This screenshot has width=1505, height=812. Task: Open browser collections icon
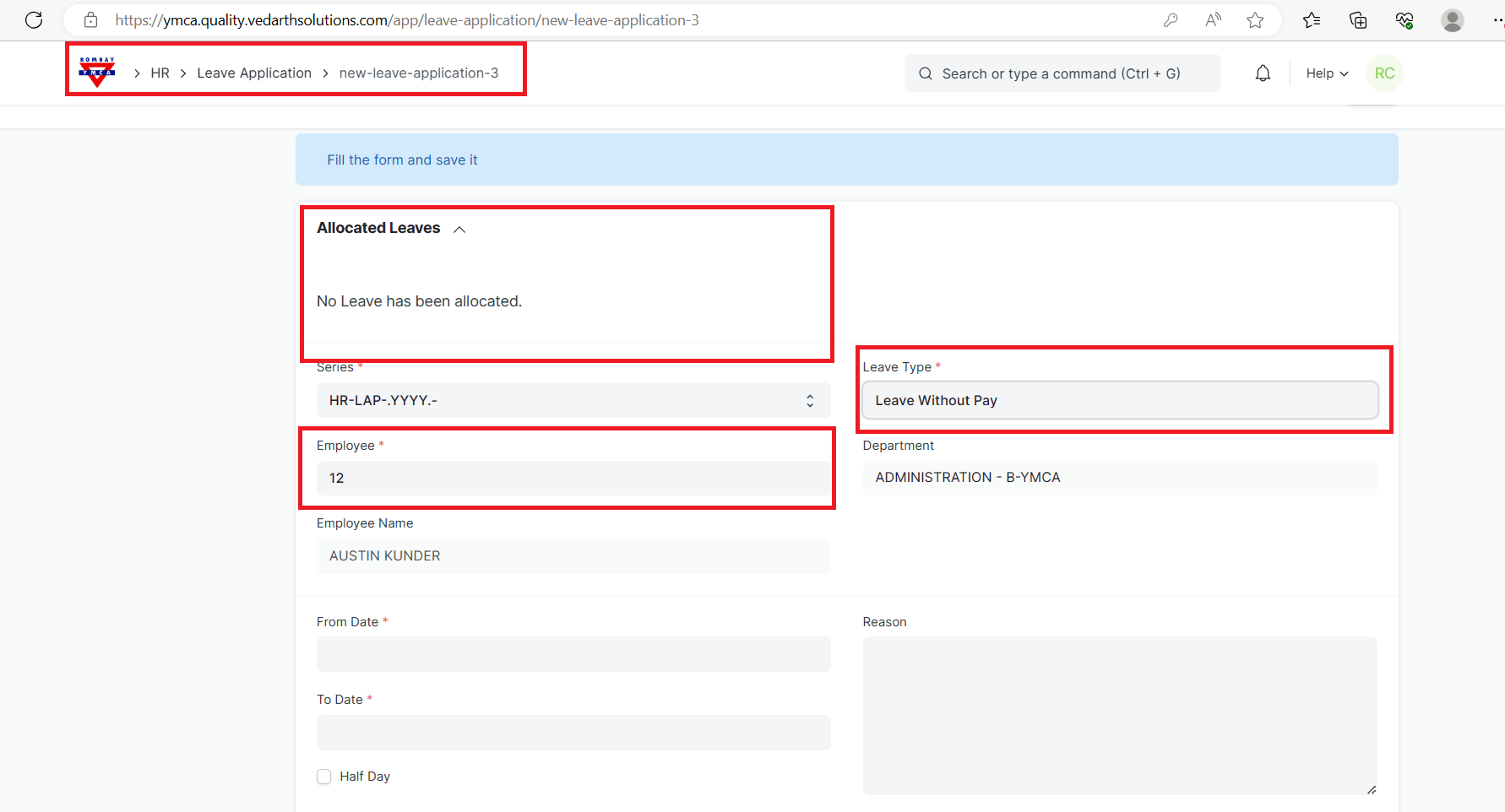pos(1358,20)
